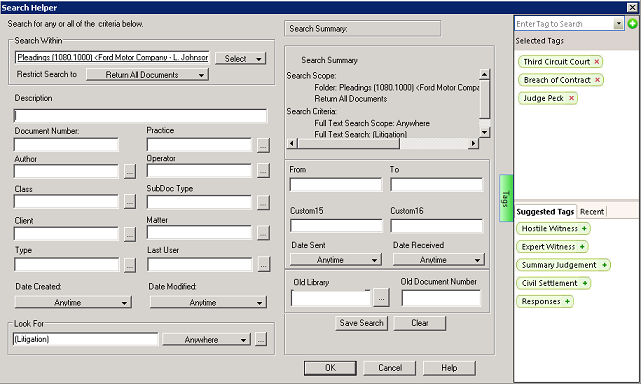The height and width of the screenshot is (384, 641).
Task: Switch to the Recent tags tab
Action: click(592, 211)
